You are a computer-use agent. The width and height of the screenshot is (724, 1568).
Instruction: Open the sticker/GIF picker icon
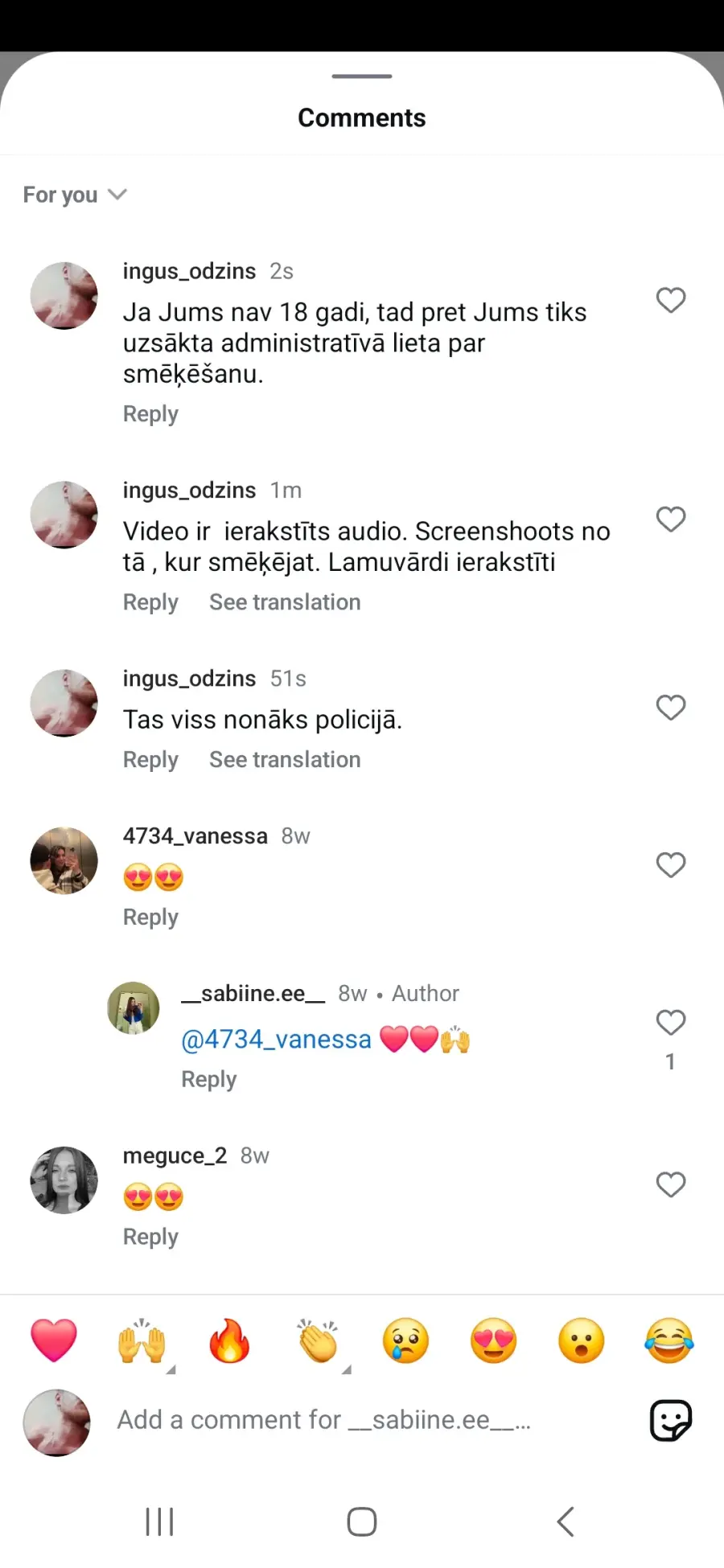pyautogui.click(x=670, y=1420)
